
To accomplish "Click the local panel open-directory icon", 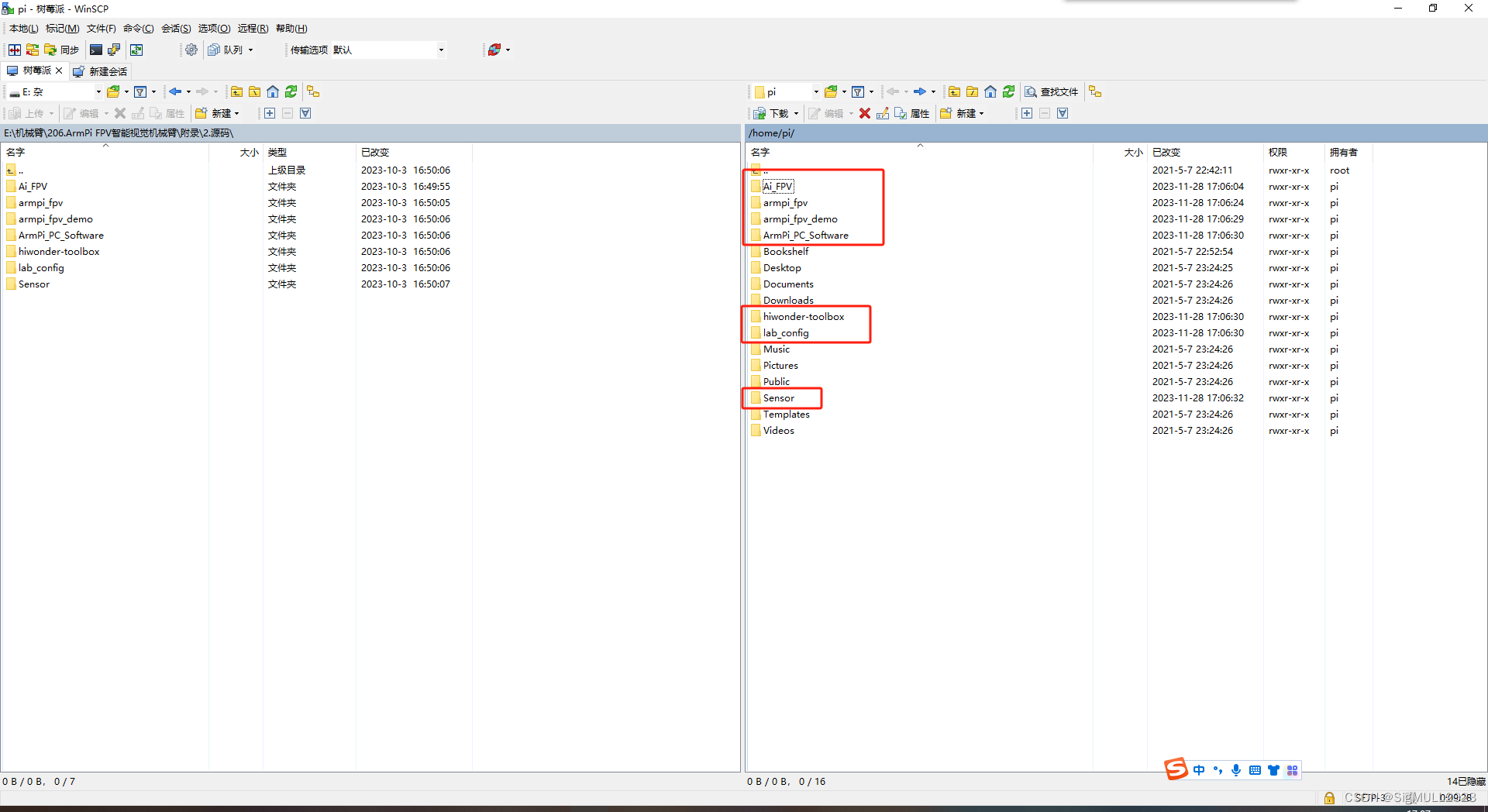I will pos(114,91).
